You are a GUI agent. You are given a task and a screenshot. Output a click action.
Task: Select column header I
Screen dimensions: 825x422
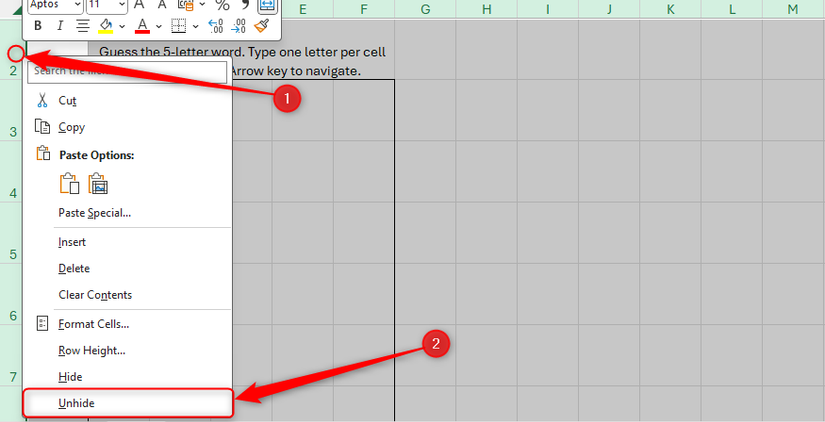pyautogui.click(x=548, y=9)
